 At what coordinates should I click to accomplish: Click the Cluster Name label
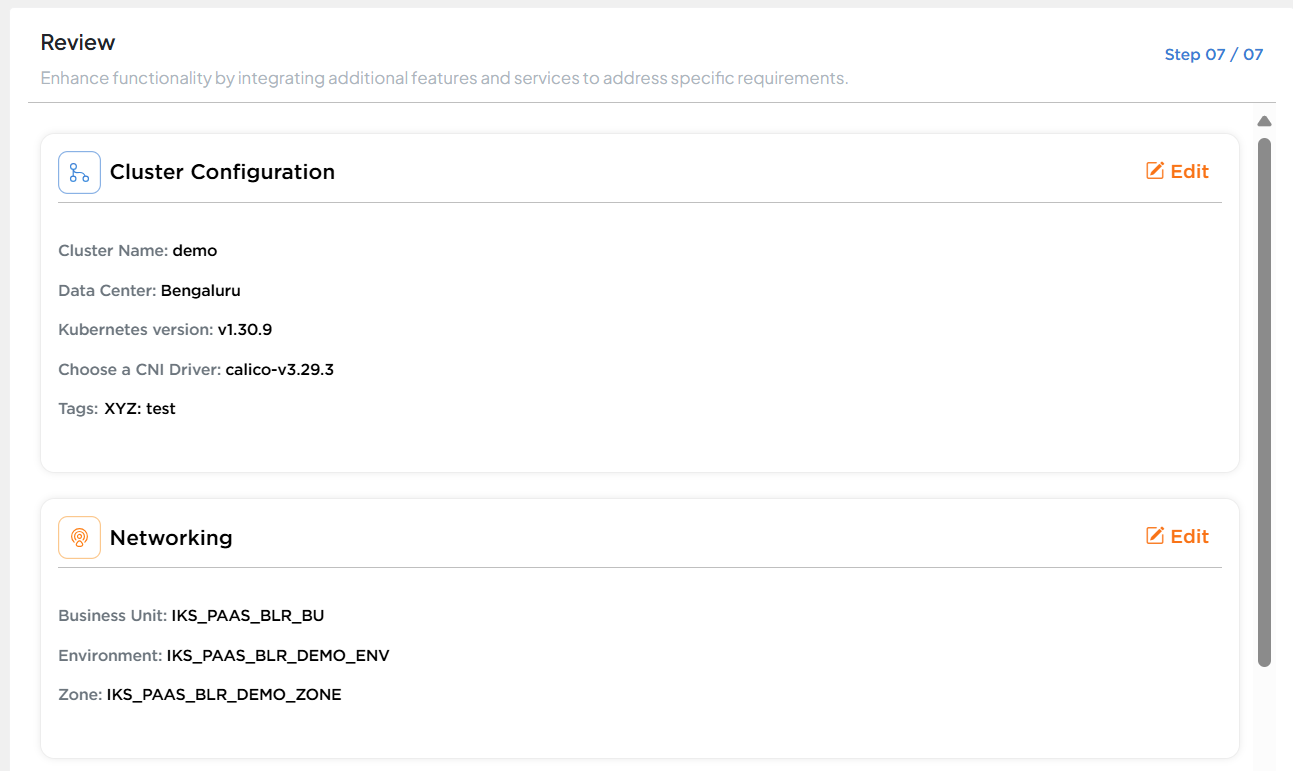[113, 250]
